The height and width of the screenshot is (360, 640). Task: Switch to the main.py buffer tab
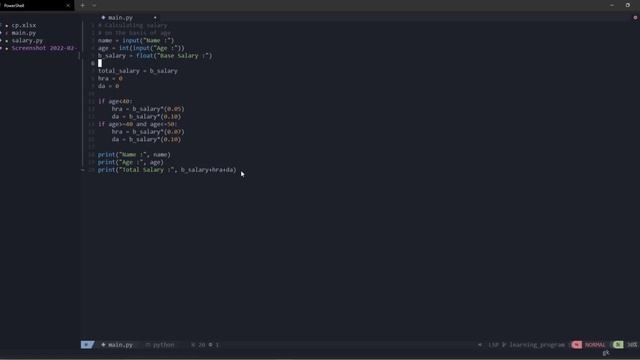120,18
